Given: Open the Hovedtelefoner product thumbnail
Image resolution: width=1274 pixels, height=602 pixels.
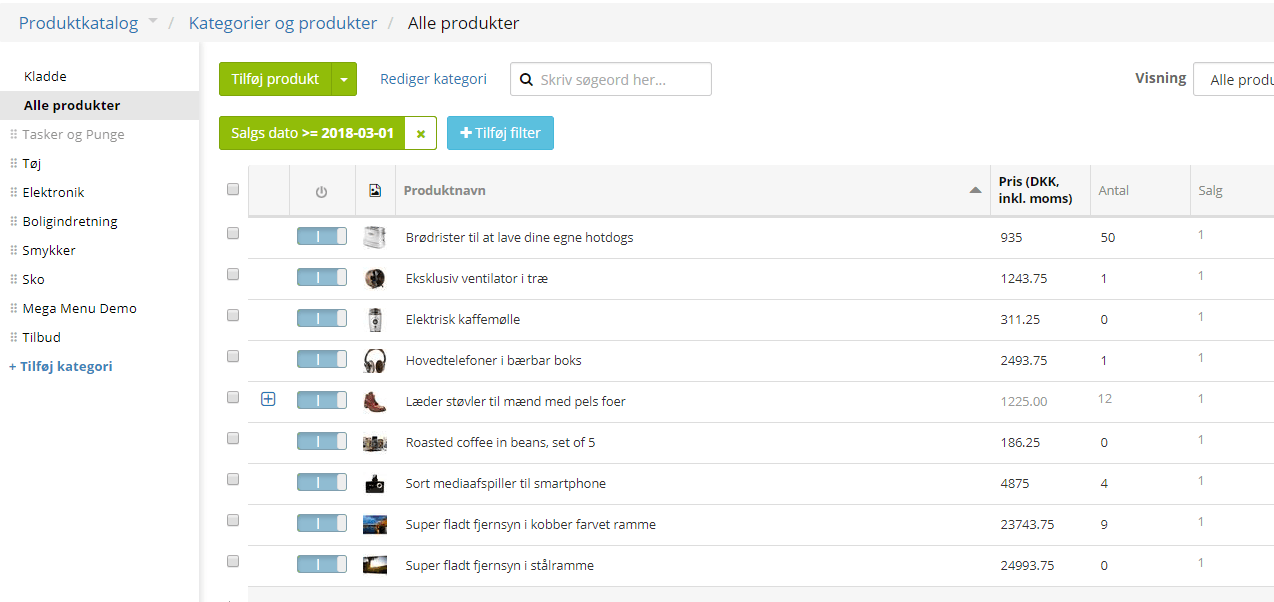Looking at the screenshot, I should point(375,360).
